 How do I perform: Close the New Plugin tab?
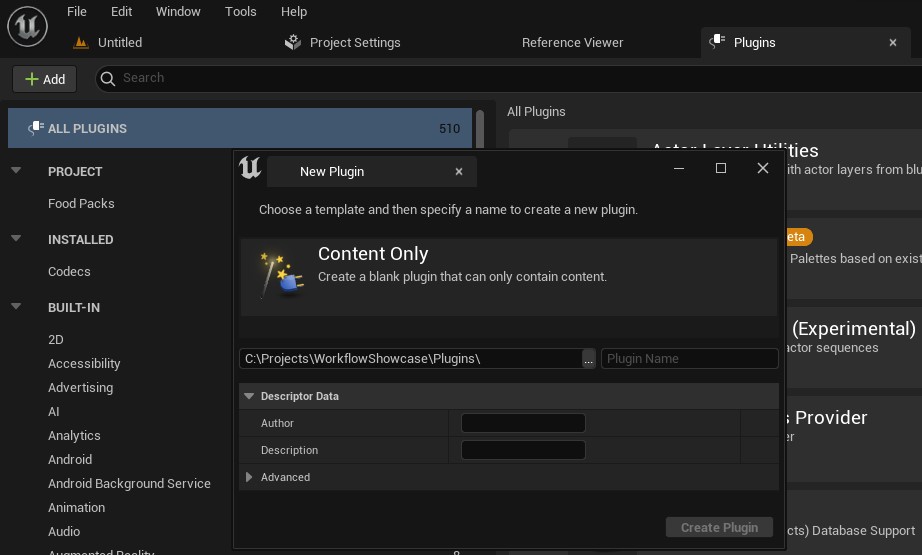[459, 172]
